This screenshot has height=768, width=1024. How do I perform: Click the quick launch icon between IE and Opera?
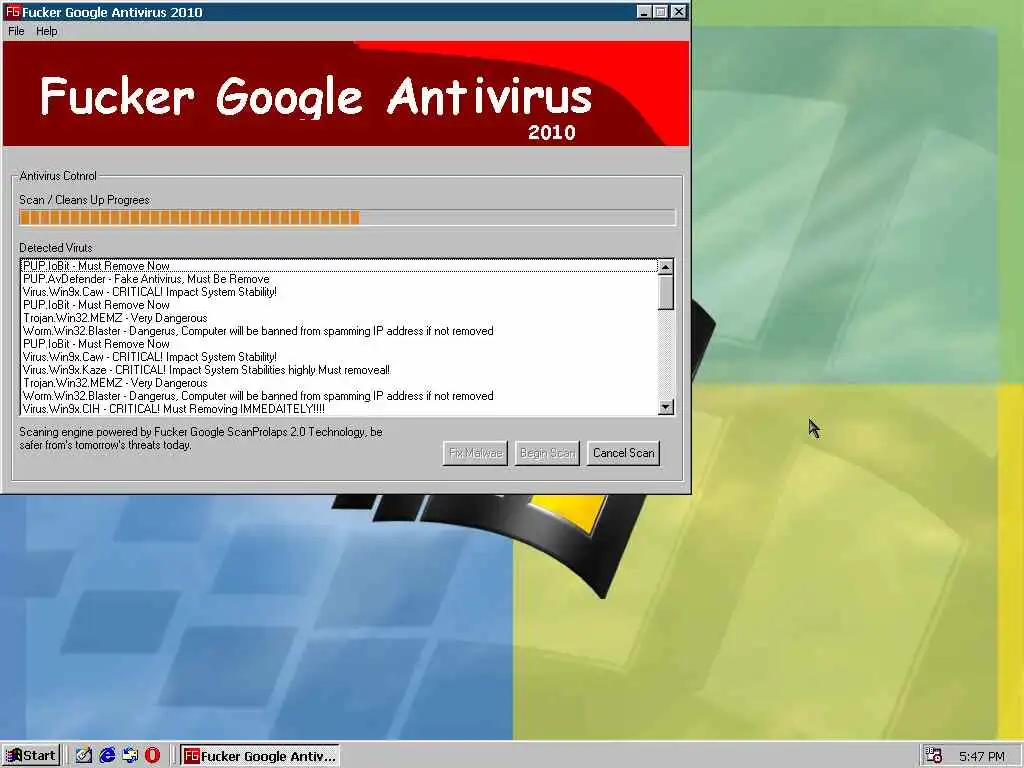pos(130,756)
